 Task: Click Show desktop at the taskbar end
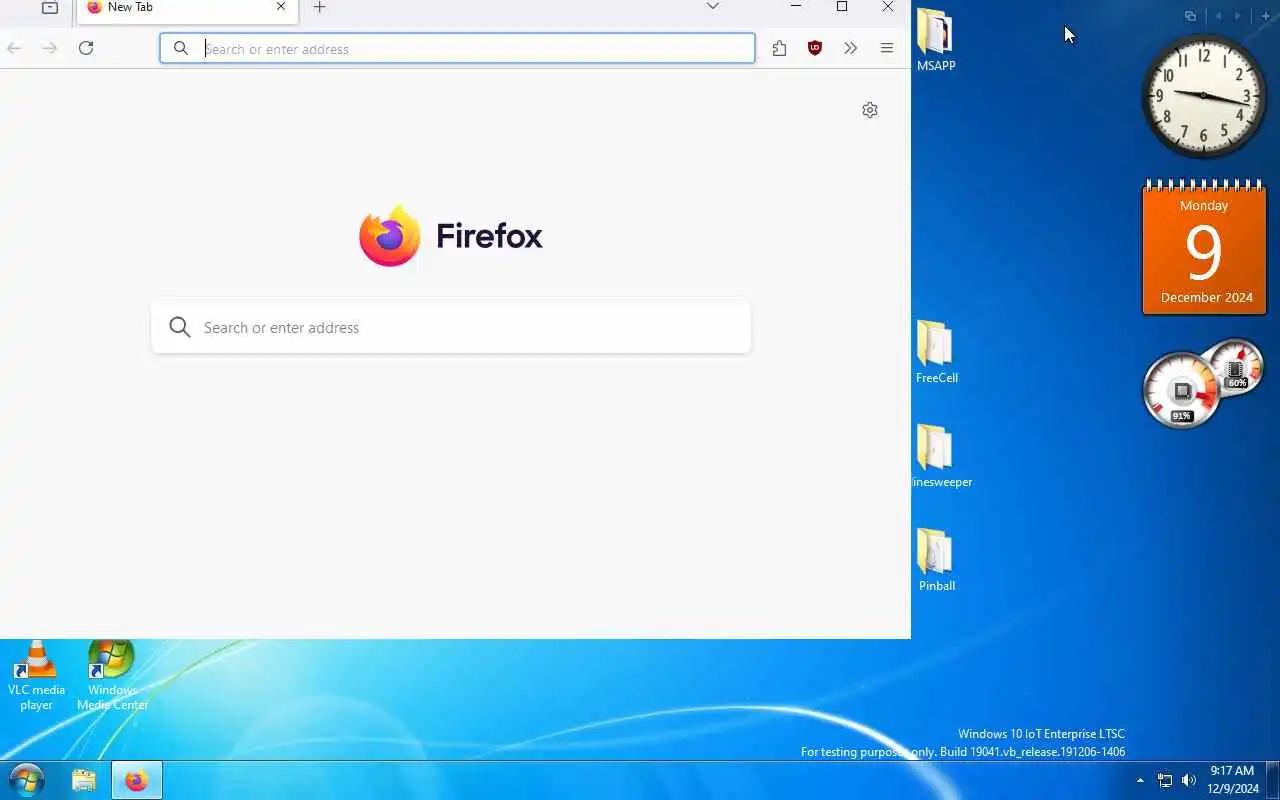1273,780
